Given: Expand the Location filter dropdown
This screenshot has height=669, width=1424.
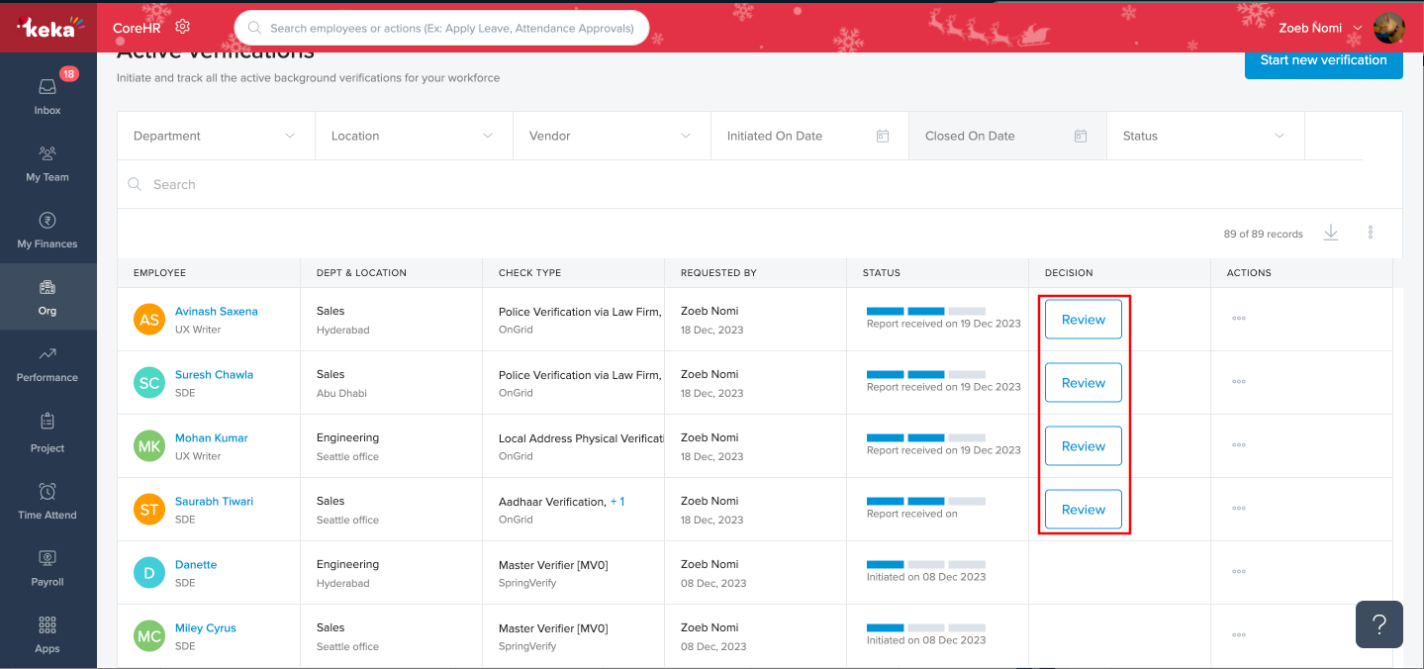Looking at the screenshot, I should coord(413,136).
